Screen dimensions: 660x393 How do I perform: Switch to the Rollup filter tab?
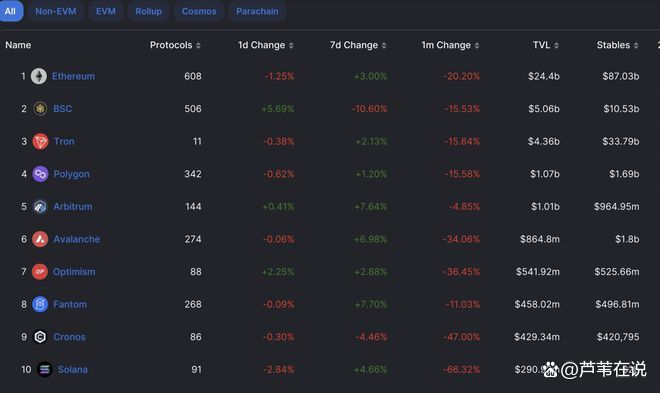coord(149,11)
